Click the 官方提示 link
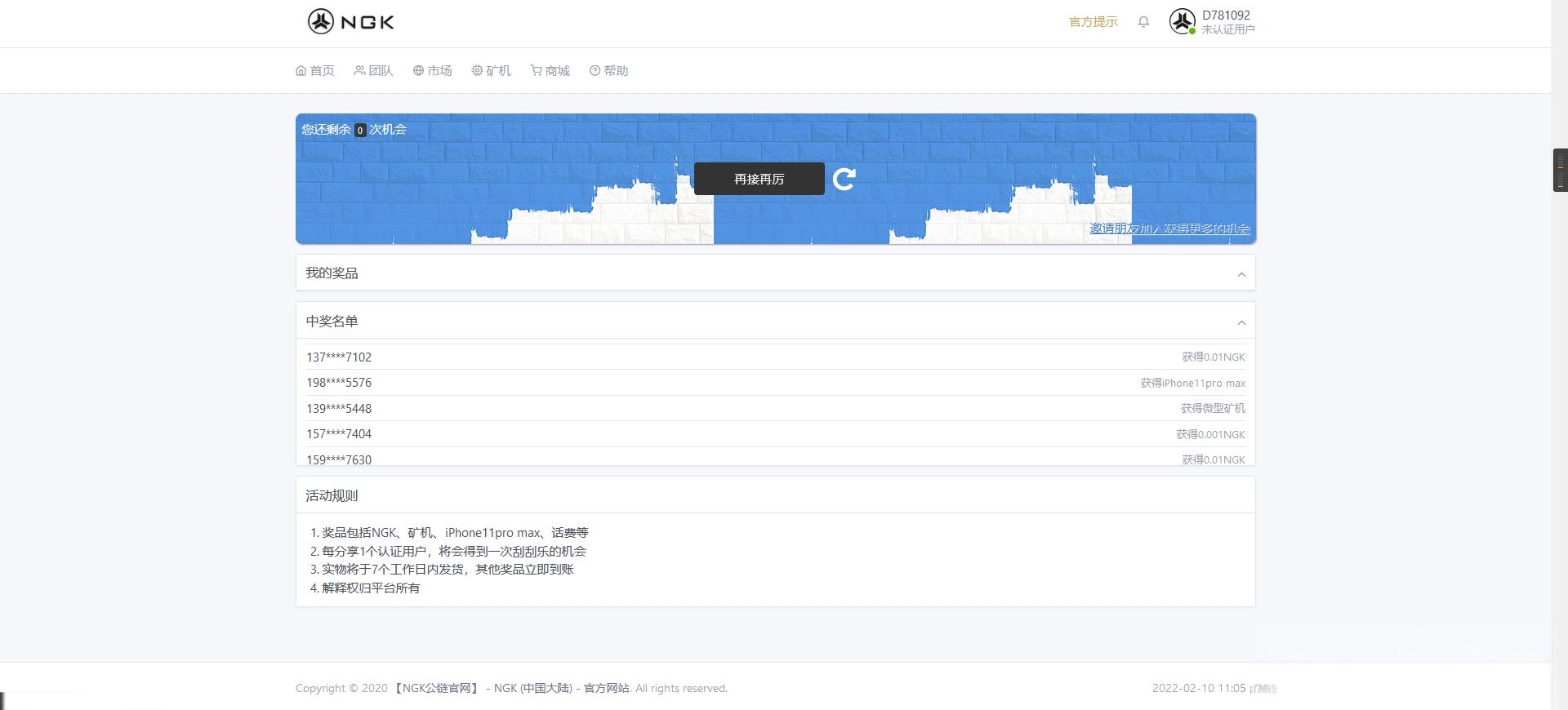The height and width of the screenshot is (710, 1568). (1094, 22)
